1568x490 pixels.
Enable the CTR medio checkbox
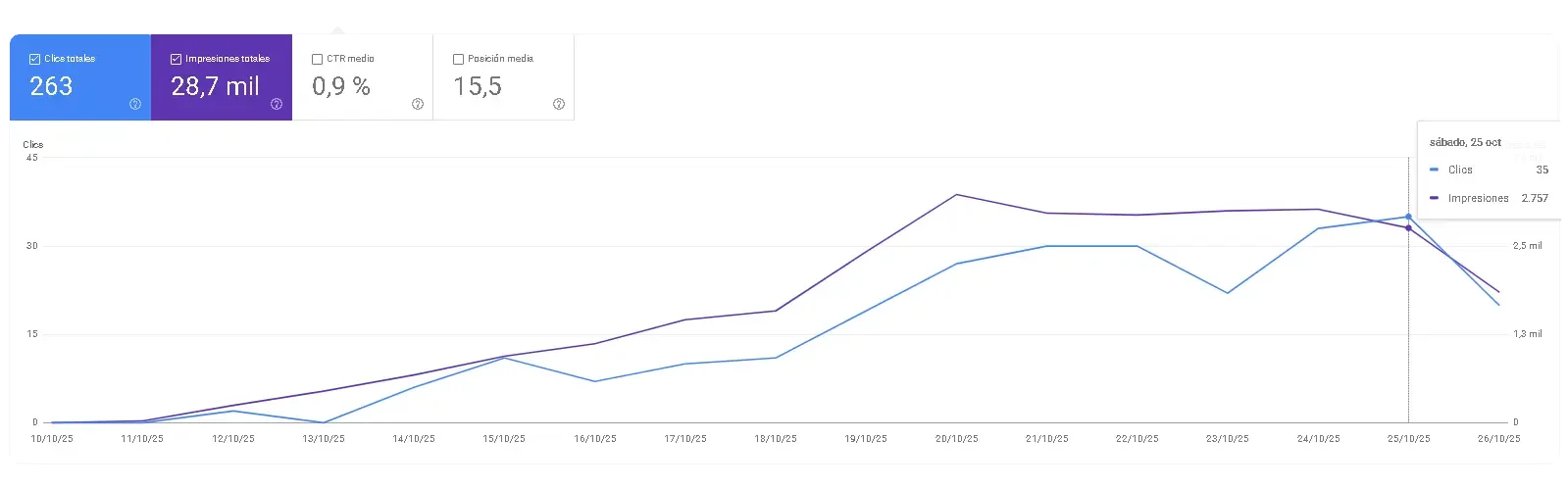click(x=318, y=59)
